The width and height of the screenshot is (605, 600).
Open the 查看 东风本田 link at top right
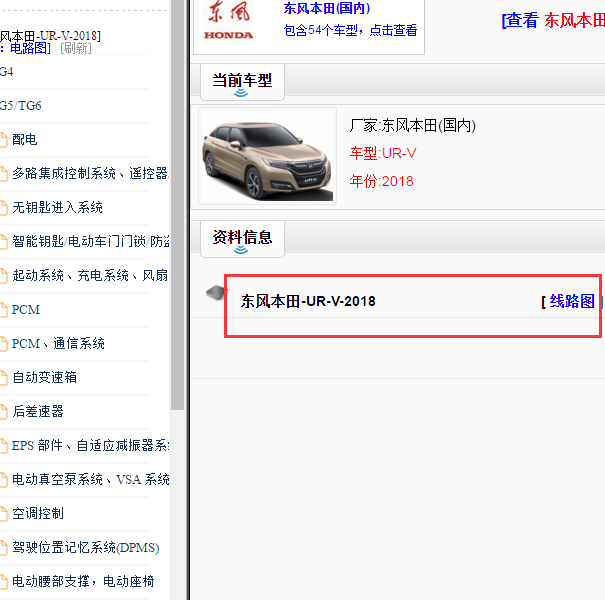coord(553,20)
